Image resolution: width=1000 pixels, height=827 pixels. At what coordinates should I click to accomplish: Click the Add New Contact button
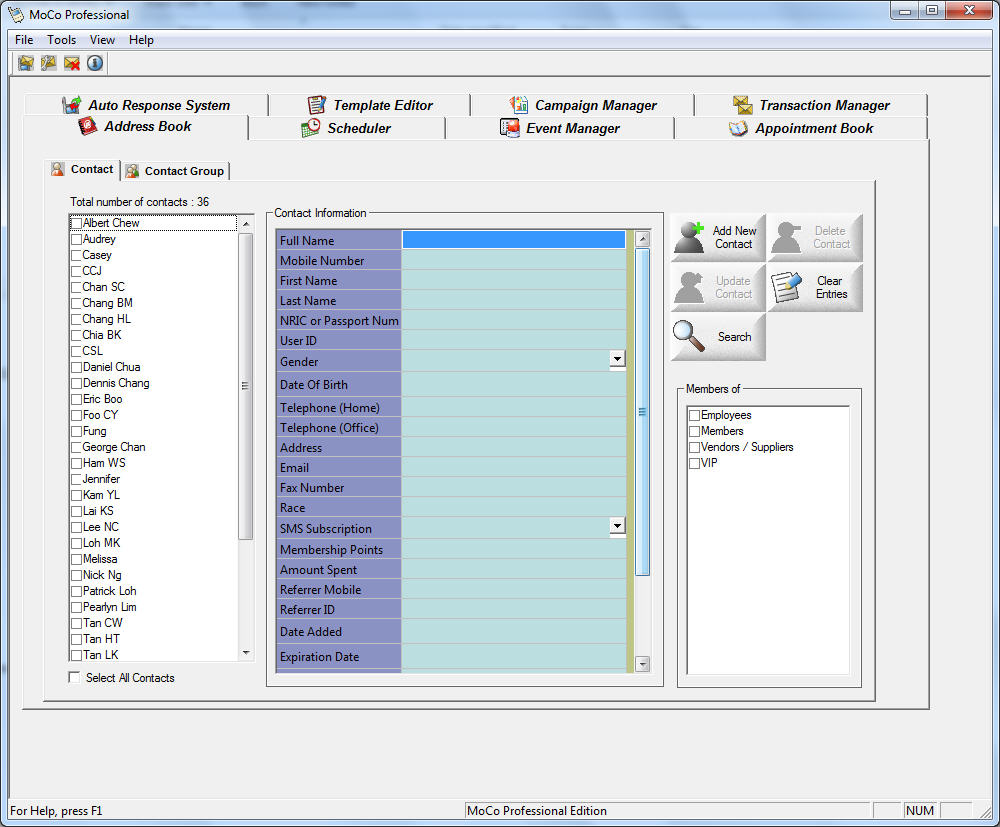(718, 237)
